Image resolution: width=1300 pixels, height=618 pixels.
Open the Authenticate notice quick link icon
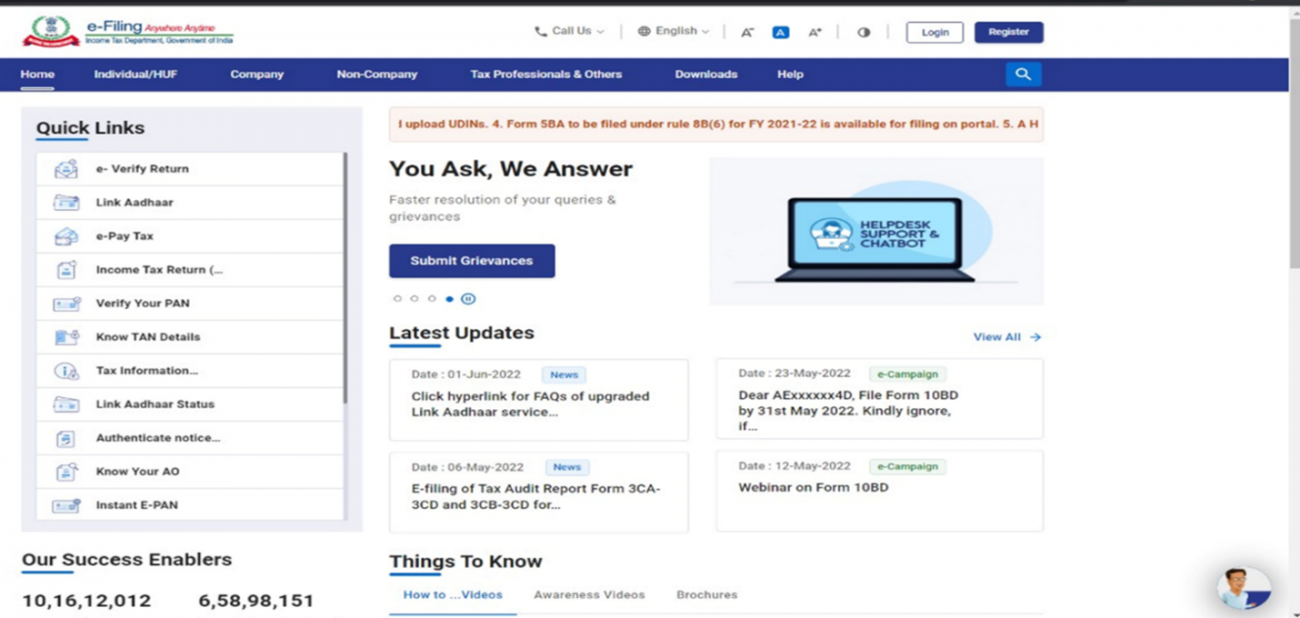coord(66,438)
